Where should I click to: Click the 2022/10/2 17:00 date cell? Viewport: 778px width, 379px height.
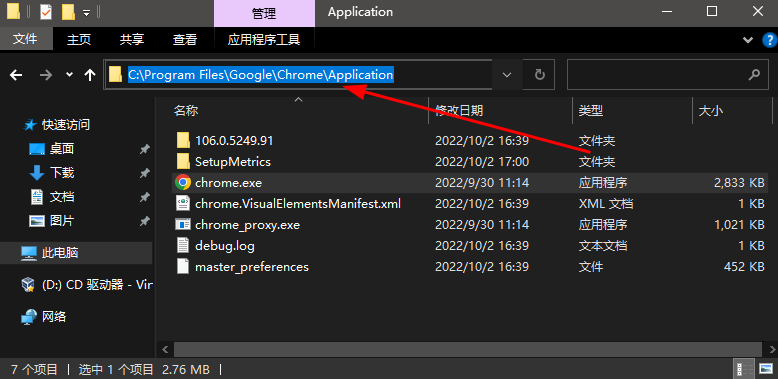point(482,162)
